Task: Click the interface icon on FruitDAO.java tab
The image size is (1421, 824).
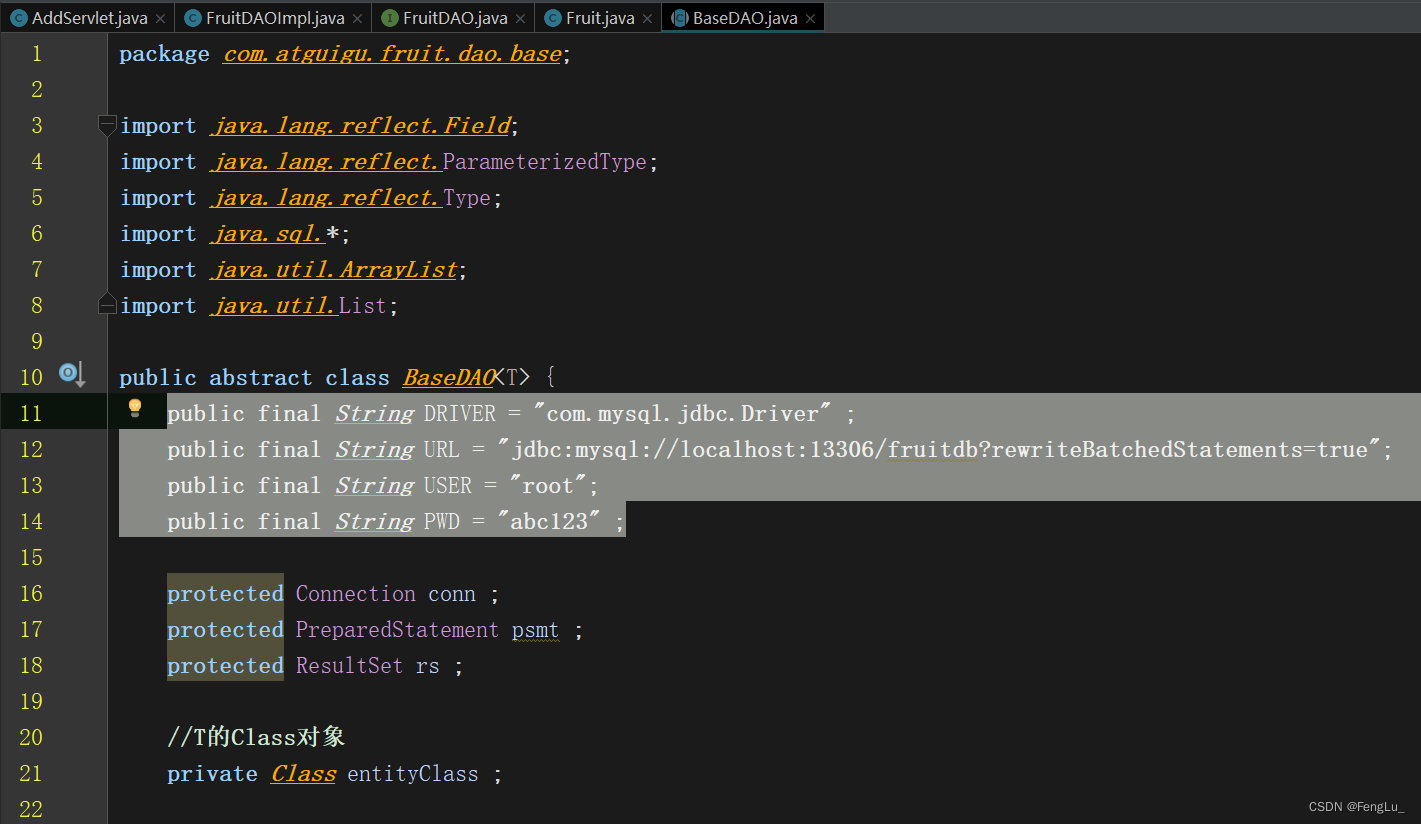Action: 390,18
